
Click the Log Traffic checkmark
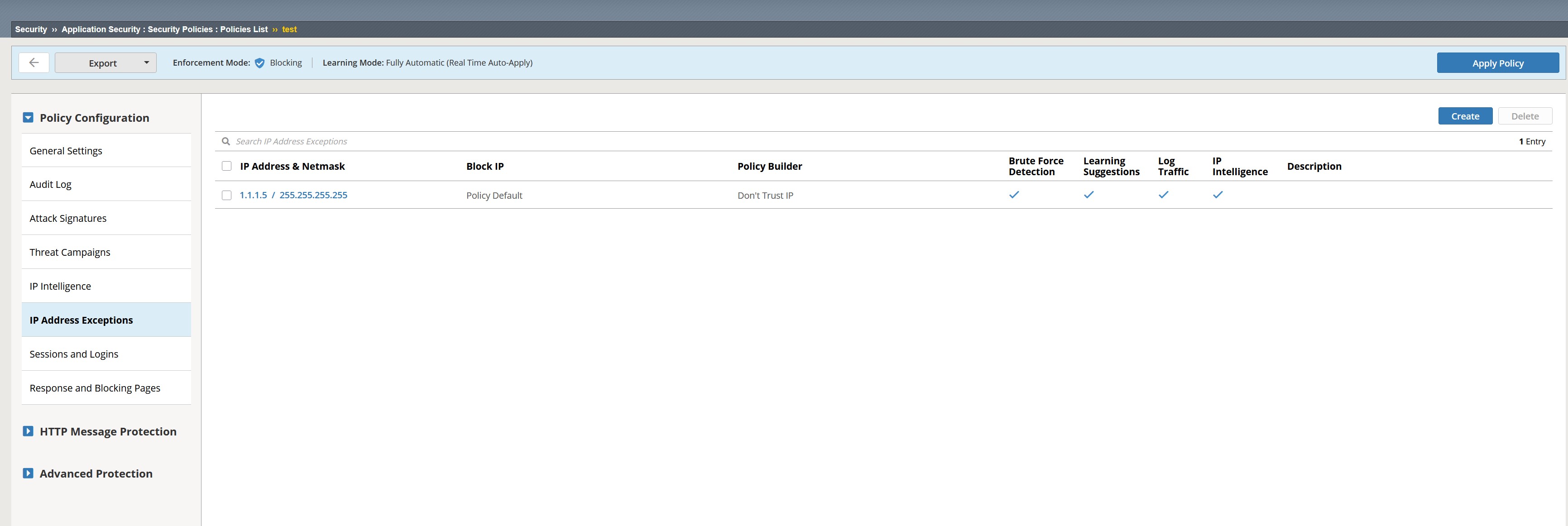(x=1163, y=195)
